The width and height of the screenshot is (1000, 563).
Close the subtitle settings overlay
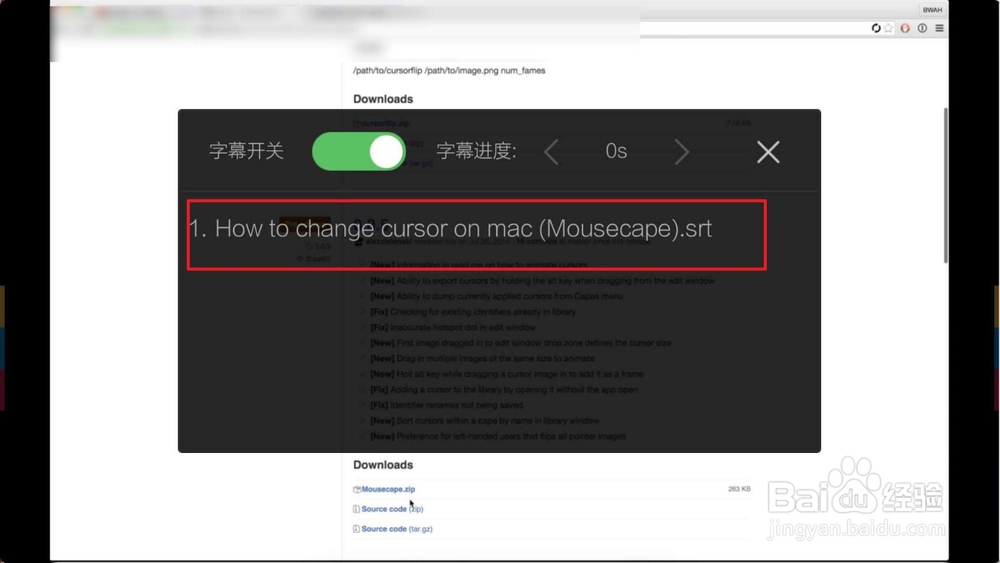tap(768, 152)
